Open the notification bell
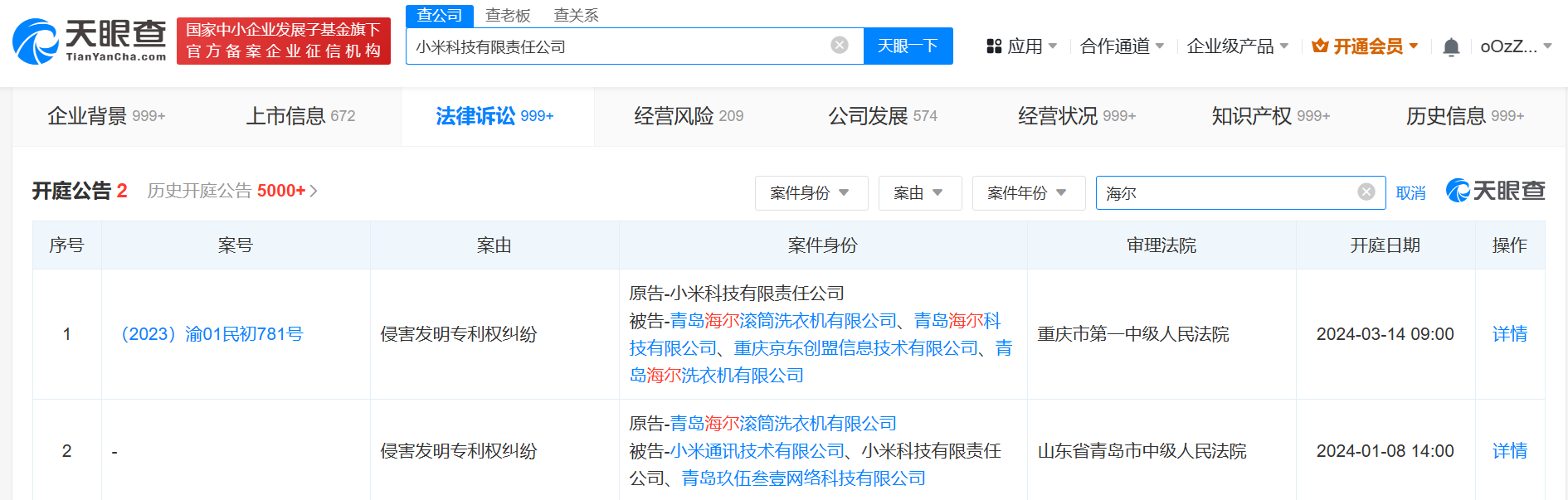This screenshot has height=500, width=1568. coord(1450,47)
